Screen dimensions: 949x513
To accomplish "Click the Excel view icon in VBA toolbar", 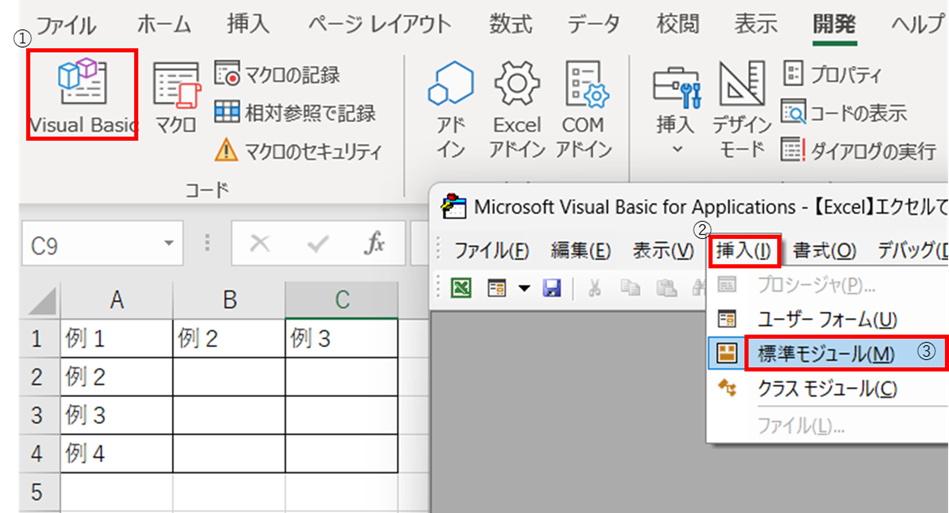I will tap(461, 289).
